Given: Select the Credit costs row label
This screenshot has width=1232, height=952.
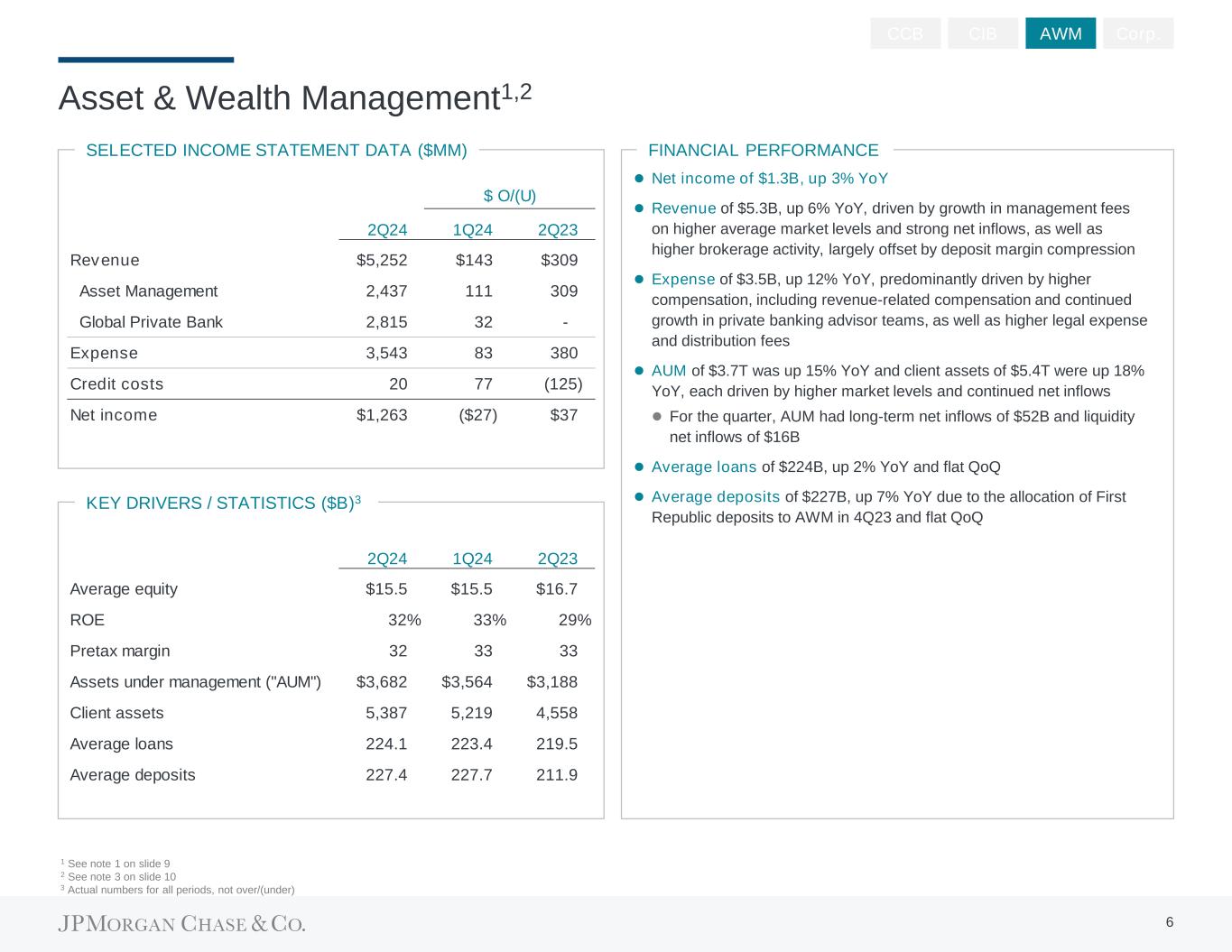Looking at the screenshot, I should [117, 384].
